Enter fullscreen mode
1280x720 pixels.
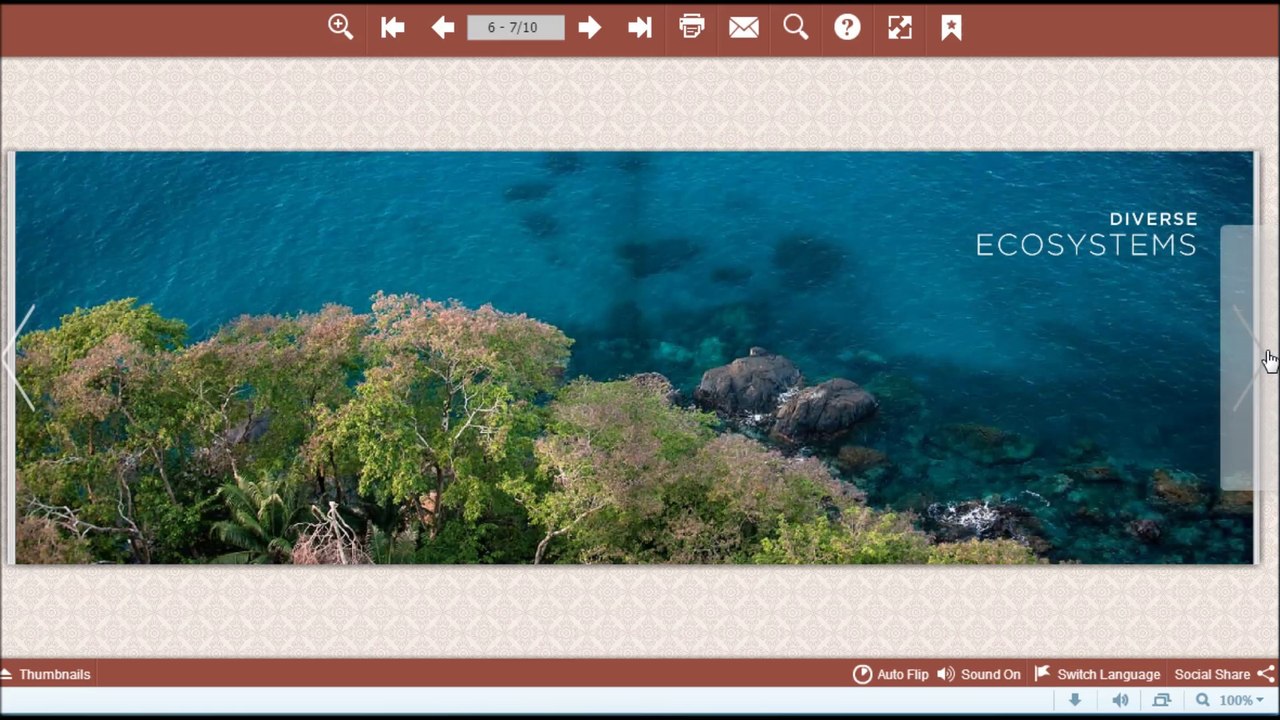900,28
